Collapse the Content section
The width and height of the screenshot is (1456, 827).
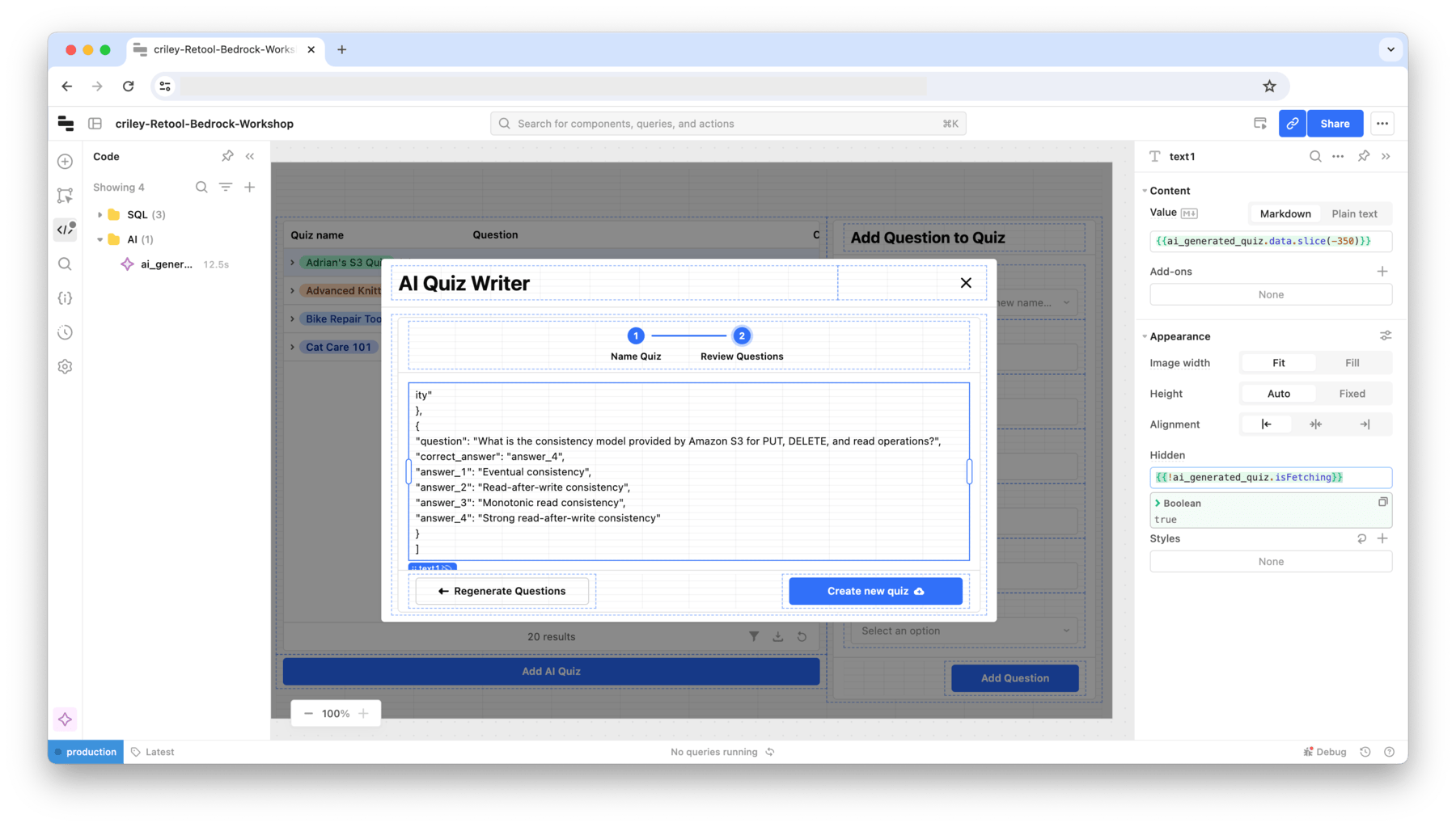(x=1145, y=191)
